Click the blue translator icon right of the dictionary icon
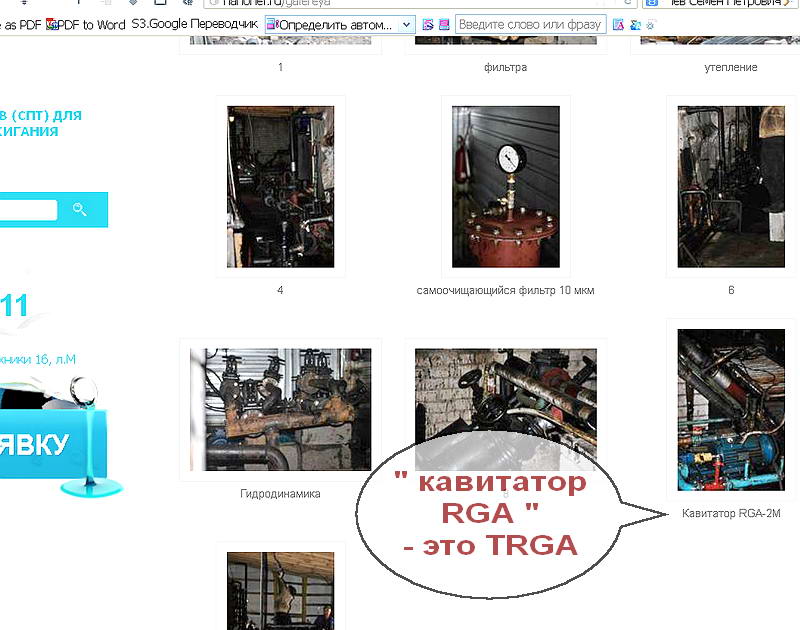The height and width of the screenshot is (630, 800). click(635, 24)
